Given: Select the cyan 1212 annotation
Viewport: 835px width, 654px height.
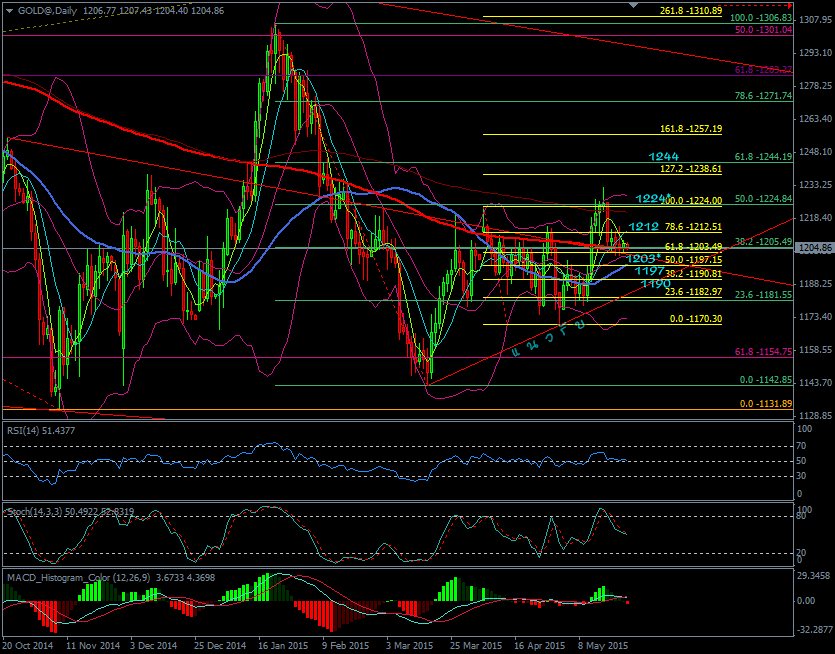Looking at the screenshot, I should pos(644,227).
